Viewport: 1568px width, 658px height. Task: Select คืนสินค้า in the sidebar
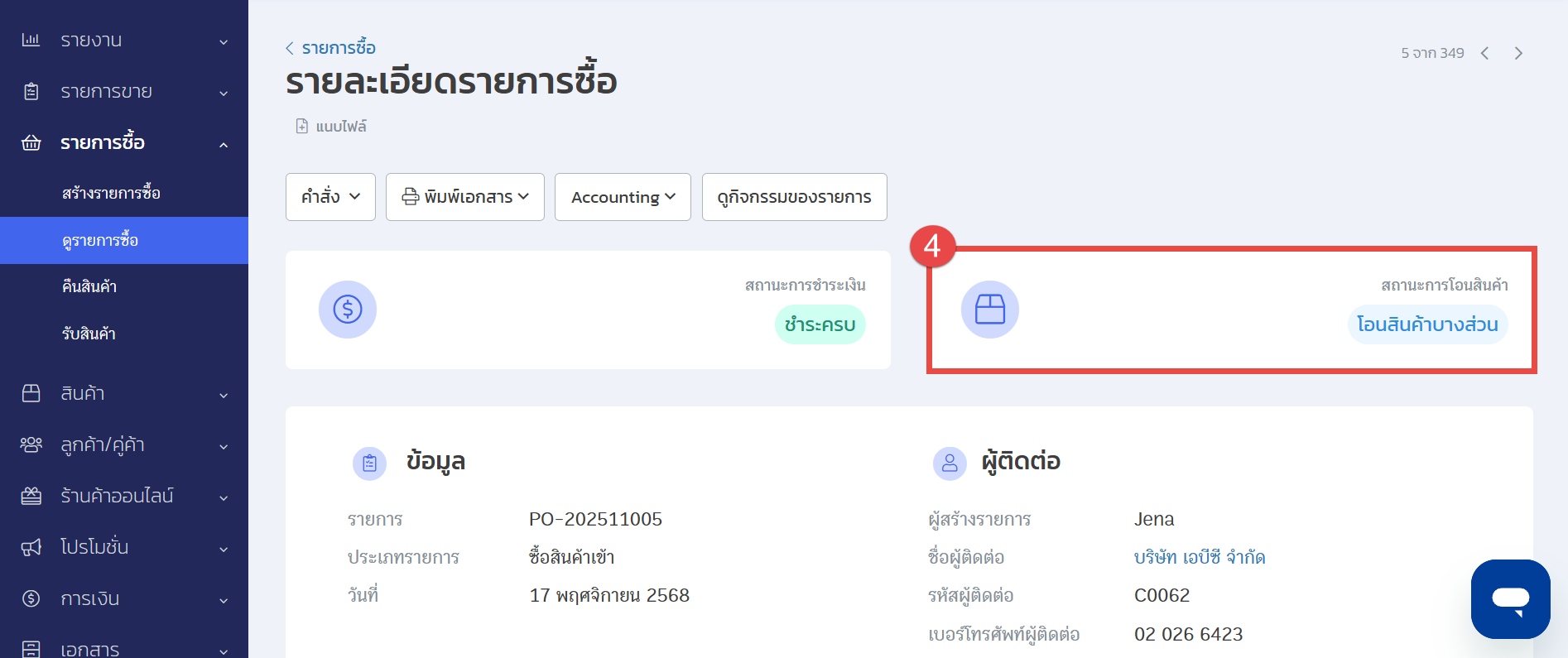pyautogui.click(x=89, y=286)
